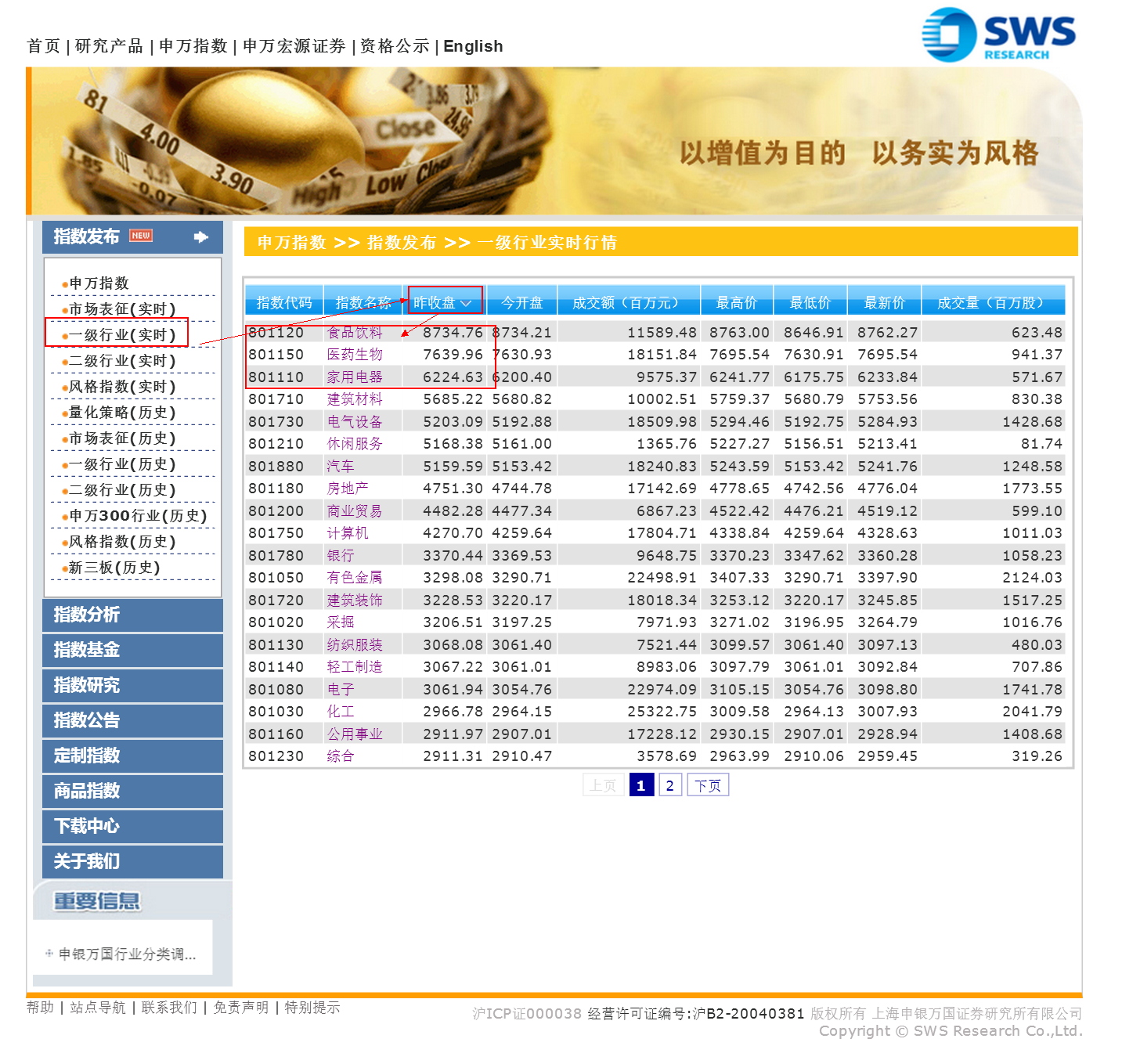Open the 房地产 index link
This screenshot has width=1122, height=1064.
pyautogui.click(x=348, y=489)
